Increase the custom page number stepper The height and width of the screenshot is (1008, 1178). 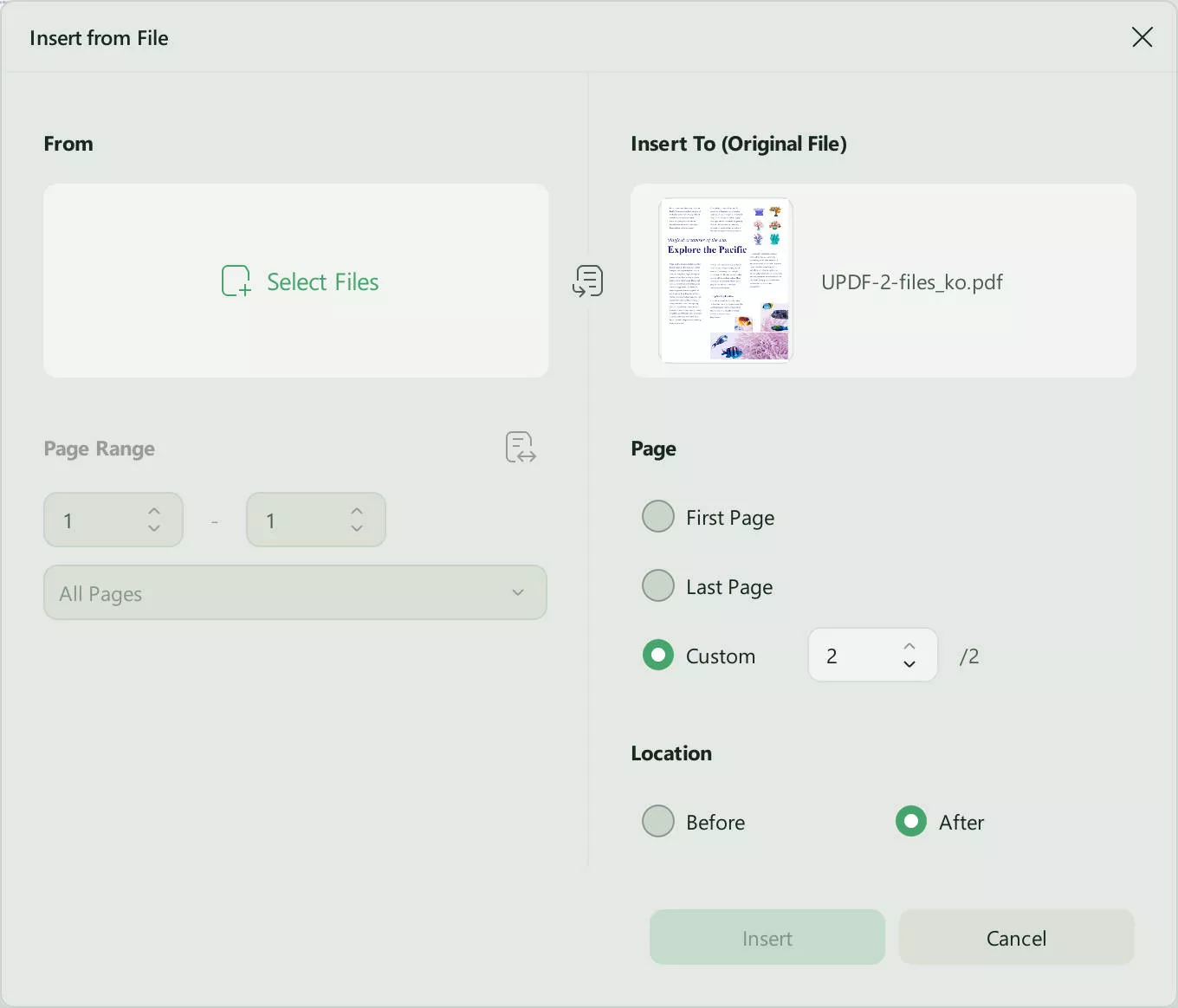[909, 645]
